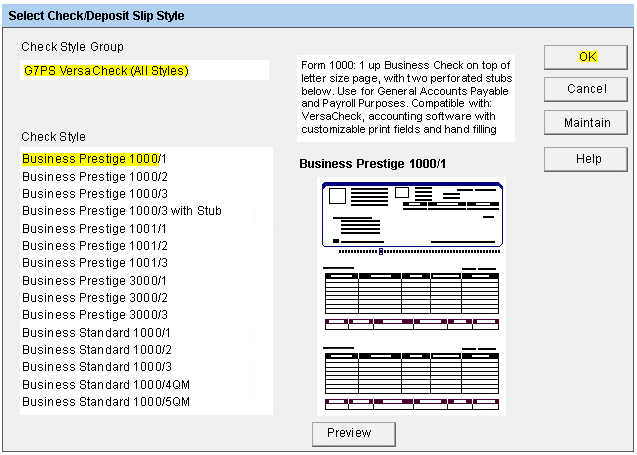Click the check layout preview thumbnail
Viewport: 637px width, 455px height.
[411, 296]
